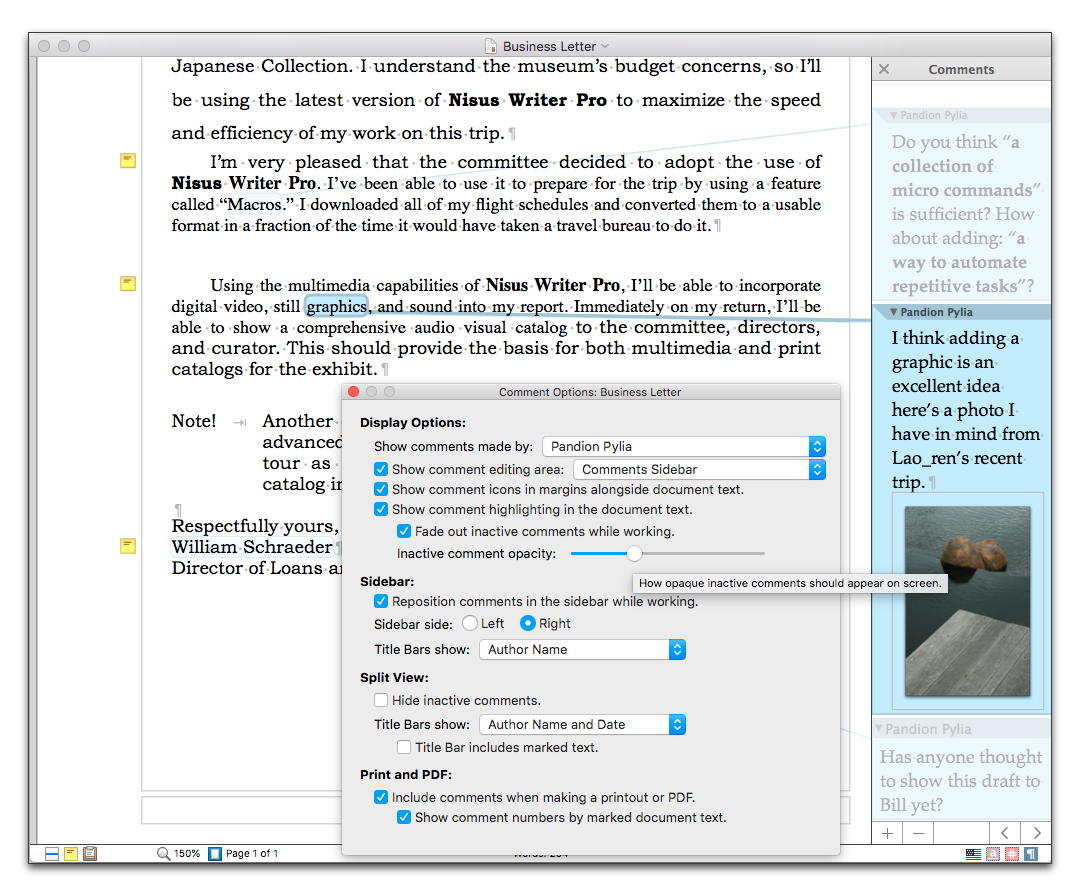Adjust the Inactive comment opacity slider

[634, 553]
